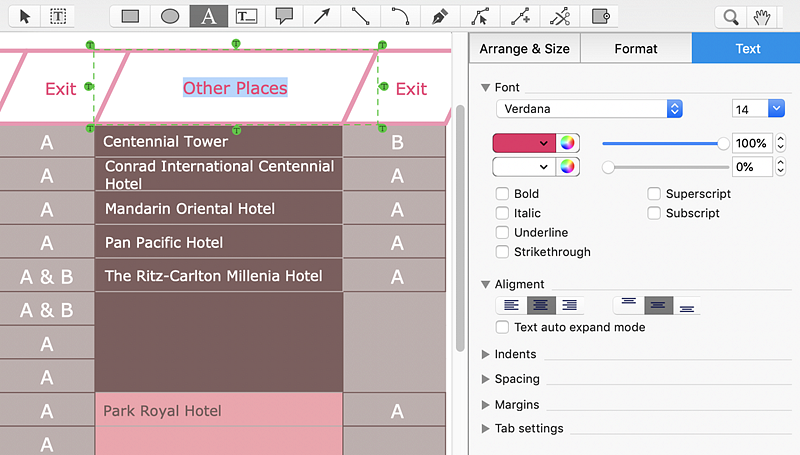
Task: Choose the Add Point tool
Action: [520, 17]
